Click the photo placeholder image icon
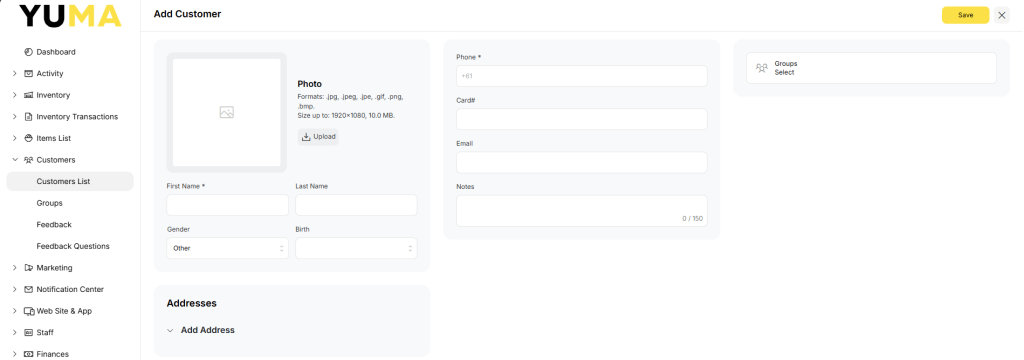This screenshot has width=1024, height=360. [x=227, y=112]
